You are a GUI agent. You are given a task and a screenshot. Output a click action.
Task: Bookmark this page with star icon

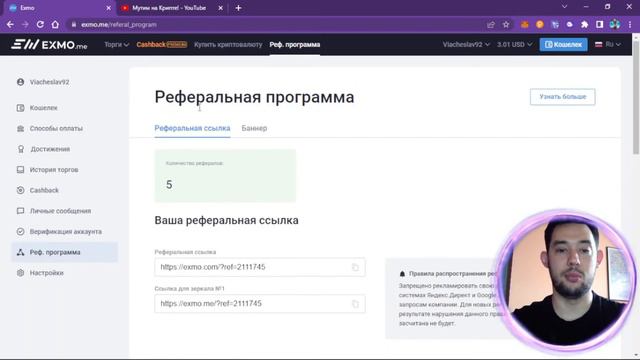tap(506, 24)
